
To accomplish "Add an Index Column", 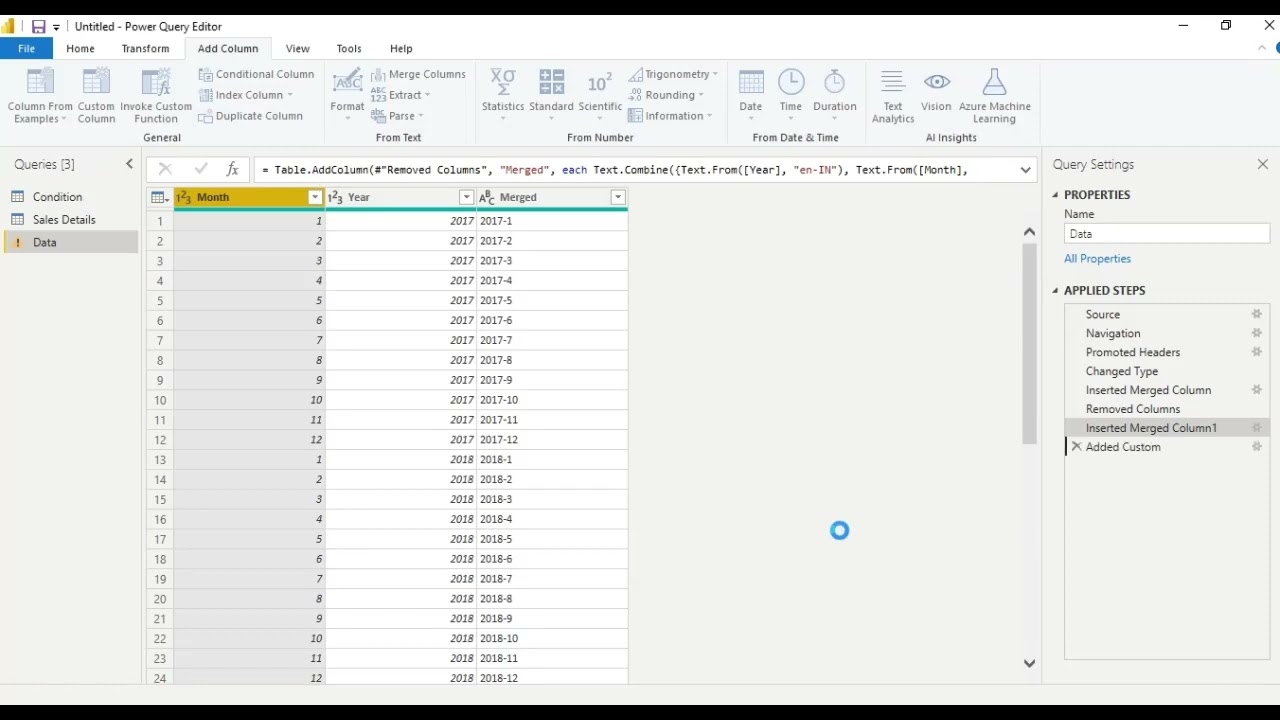I will point(246,95).
